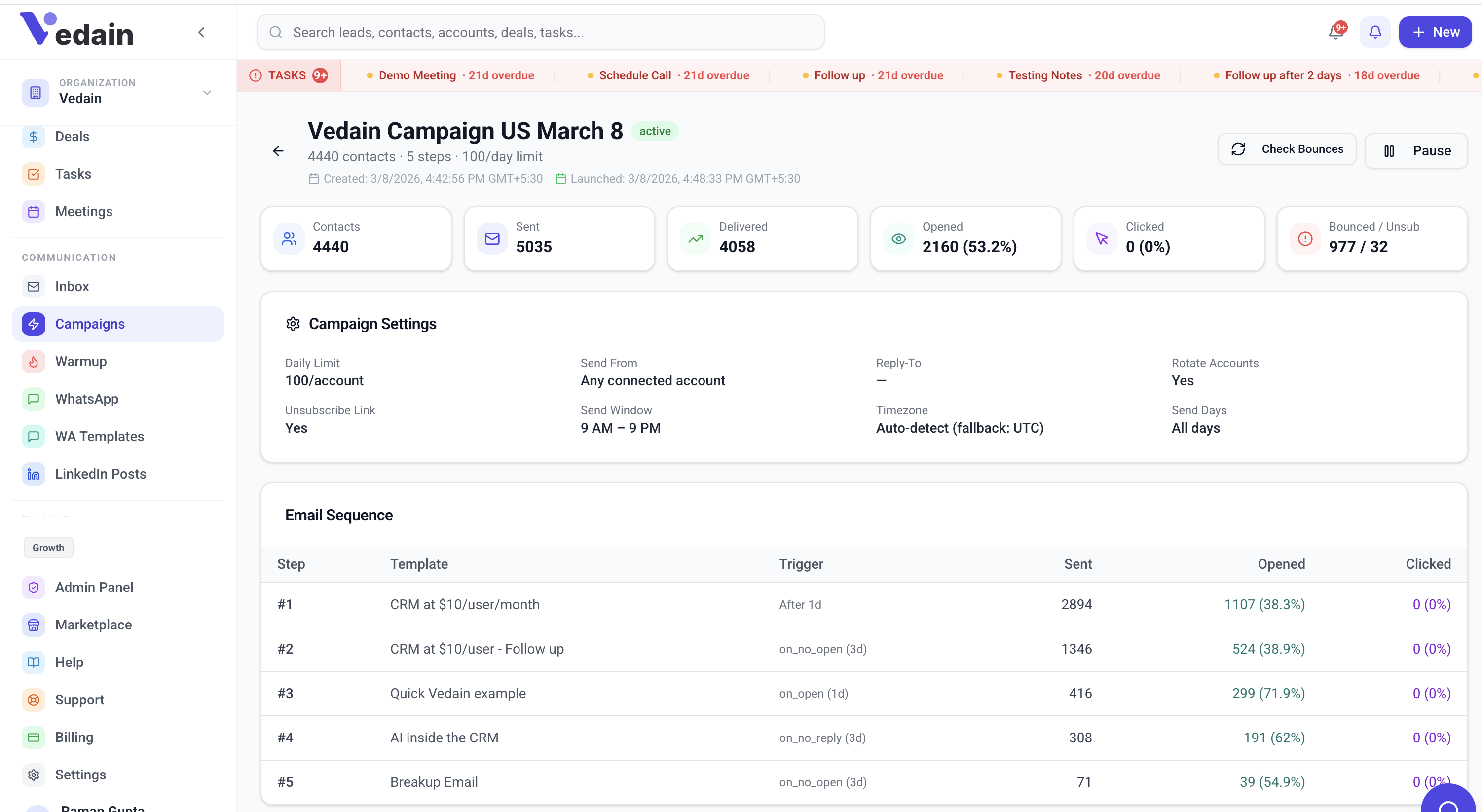Viewport: 1482px width, 812px height.
Task: Select the Quick Vedain example template
Action: point(458,693)
